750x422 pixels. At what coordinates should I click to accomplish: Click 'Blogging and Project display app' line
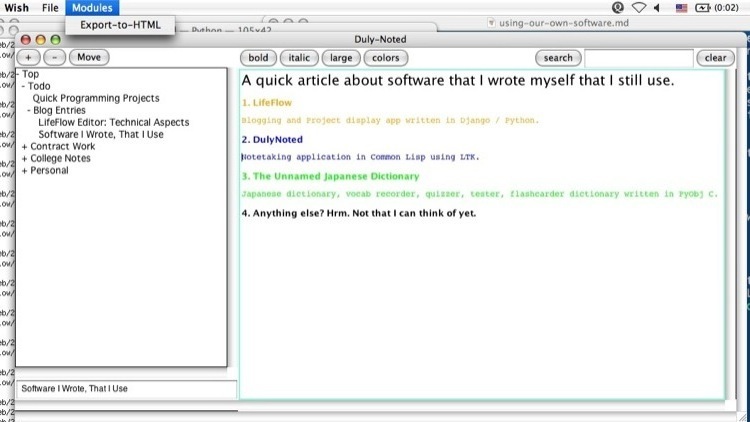pyautogui.click(x=390, y=121)
